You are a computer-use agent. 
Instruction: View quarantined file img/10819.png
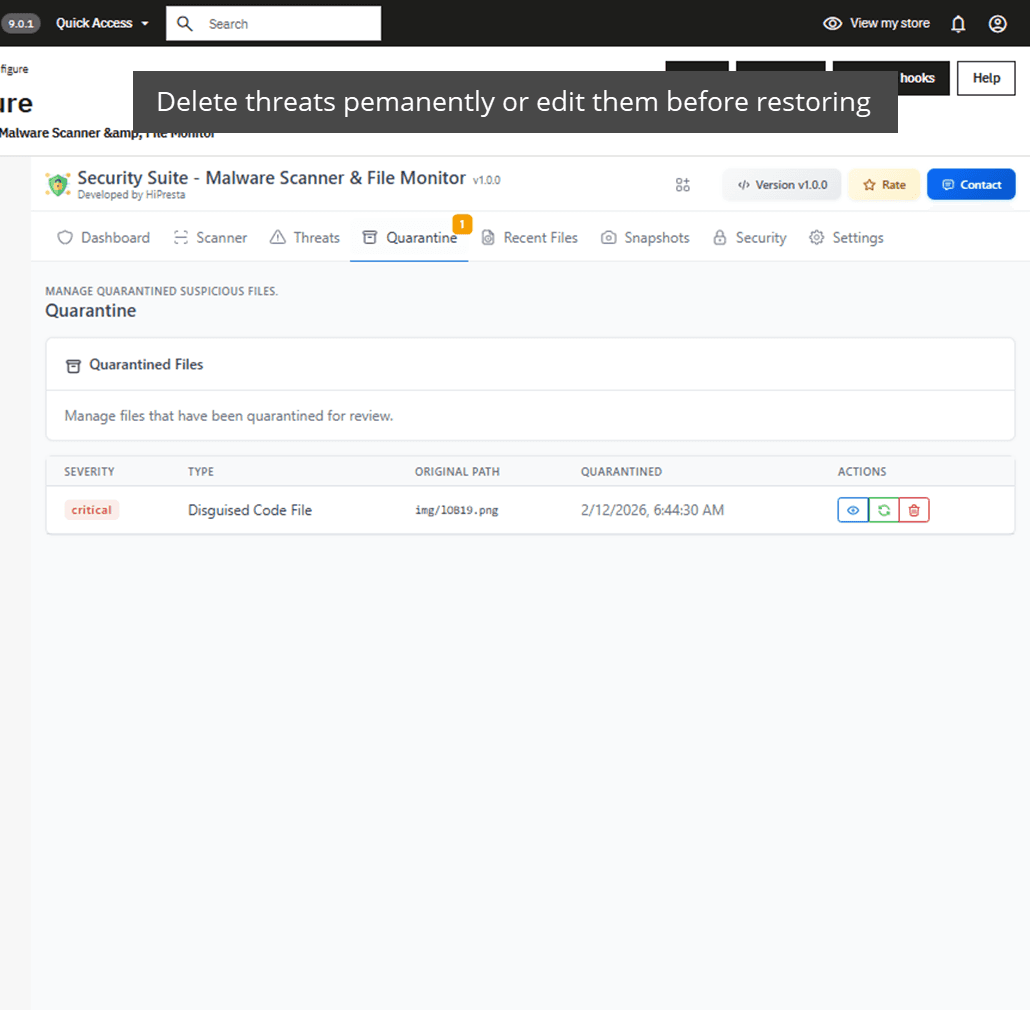tap(853, 510)
